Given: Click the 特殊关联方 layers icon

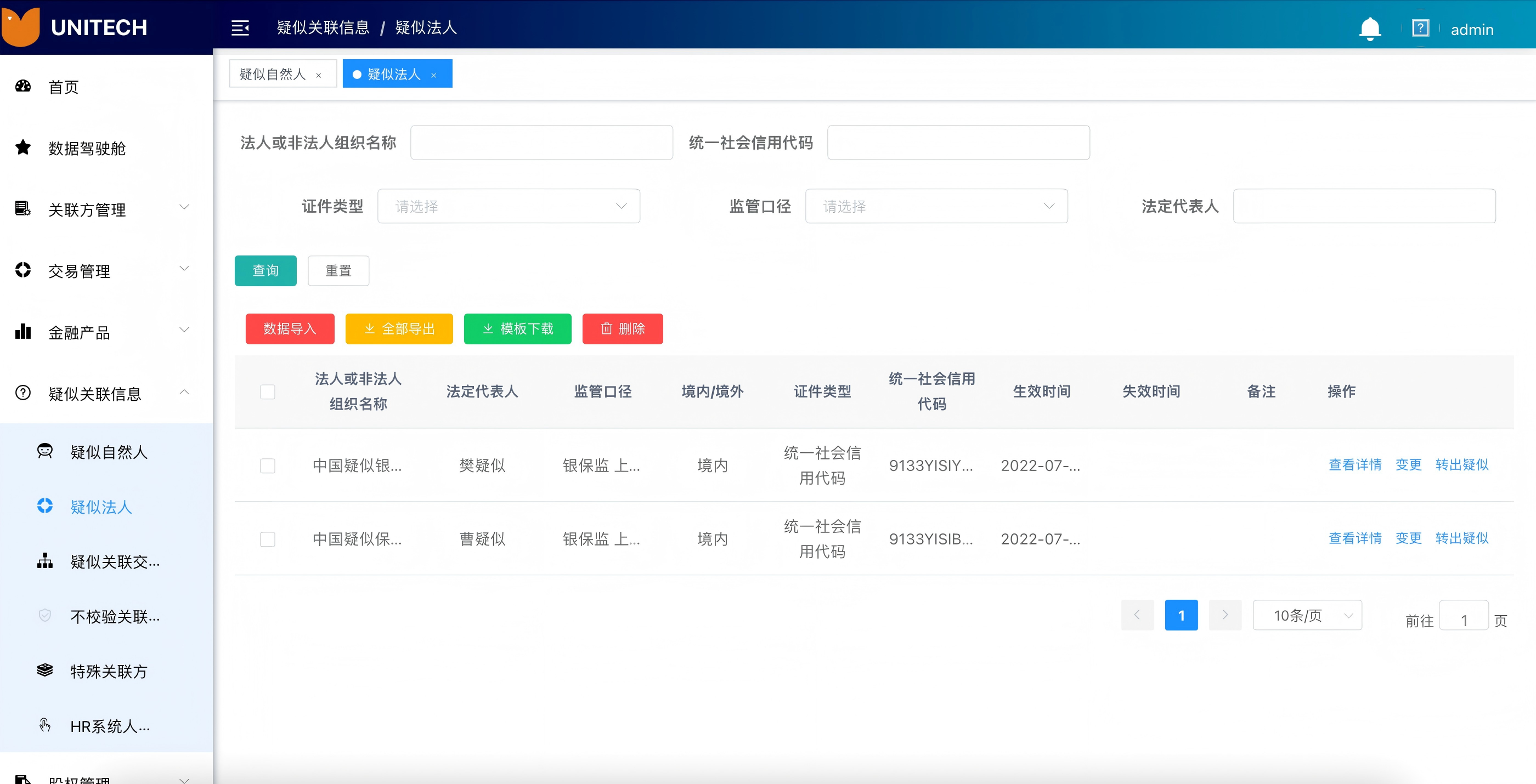Looking at the screenshot, I should pos(45,670).
